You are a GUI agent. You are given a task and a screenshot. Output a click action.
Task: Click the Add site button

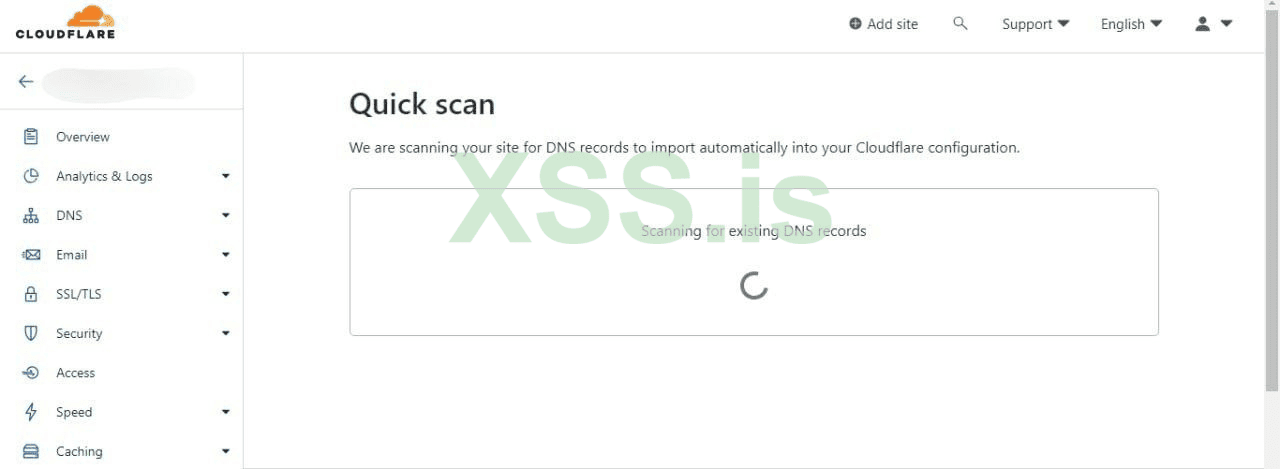(883, 24)
